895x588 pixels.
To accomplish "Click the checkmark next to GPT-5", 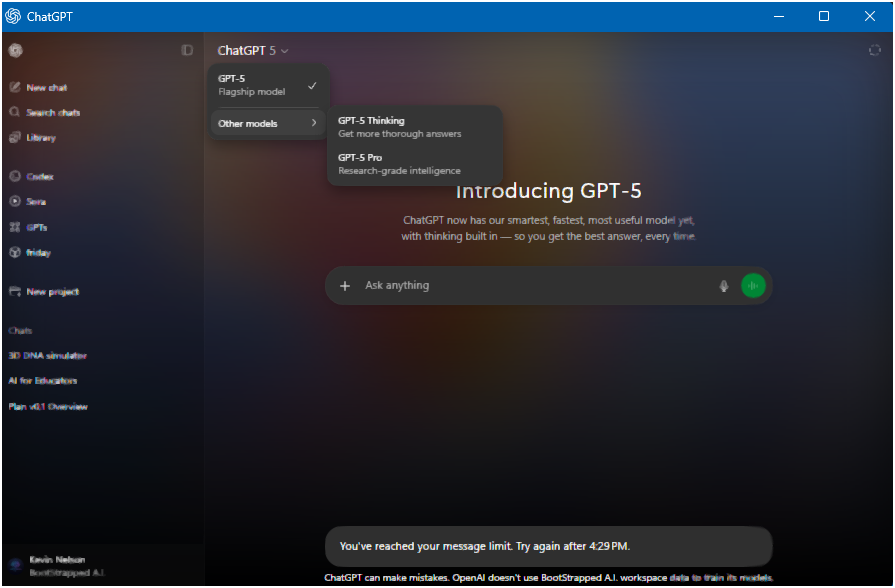I will tap(312, 86).
